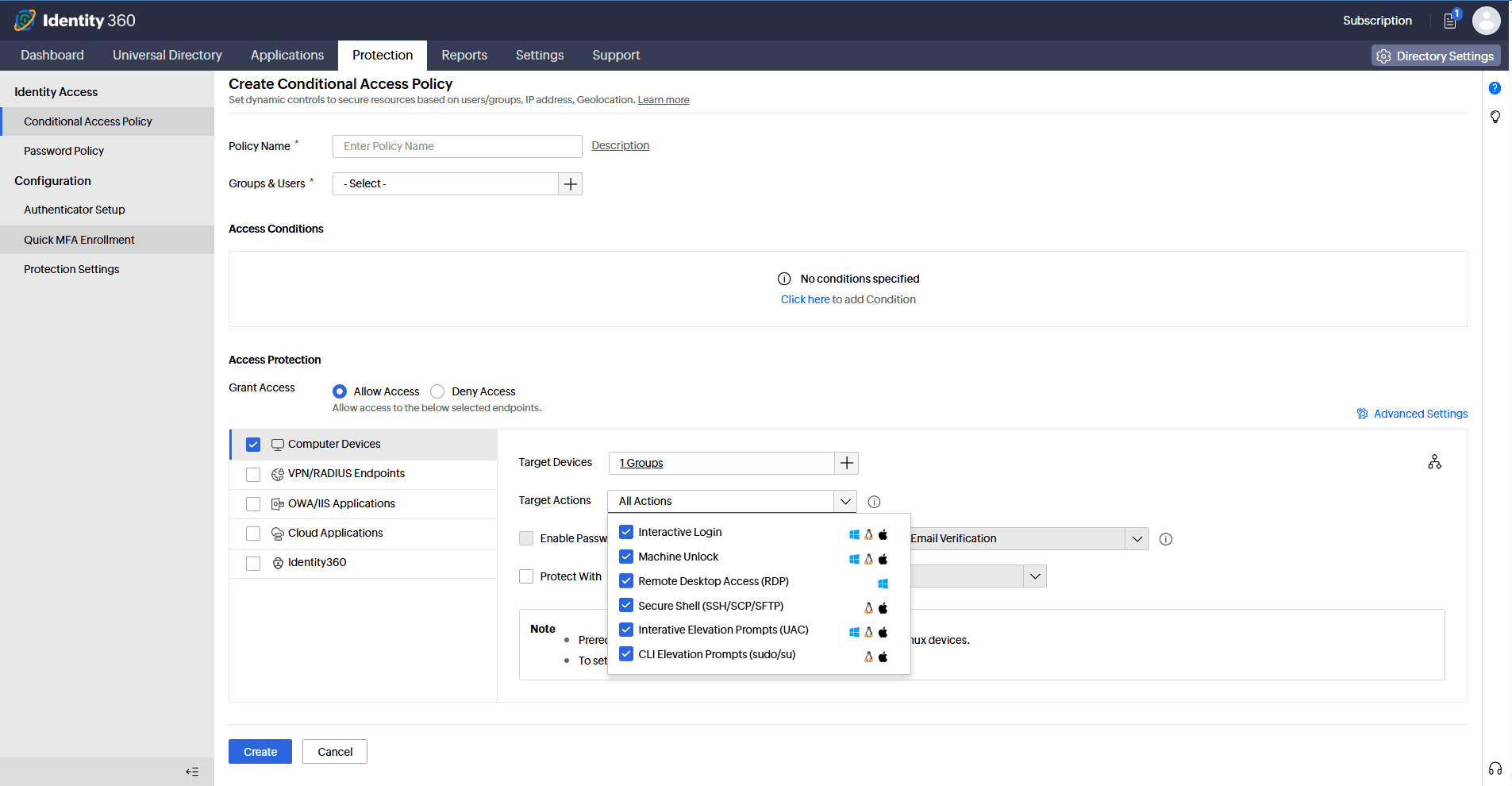Open the Applications tab
This screenshot has height=786, width=1512.
[x=287, y=56]
